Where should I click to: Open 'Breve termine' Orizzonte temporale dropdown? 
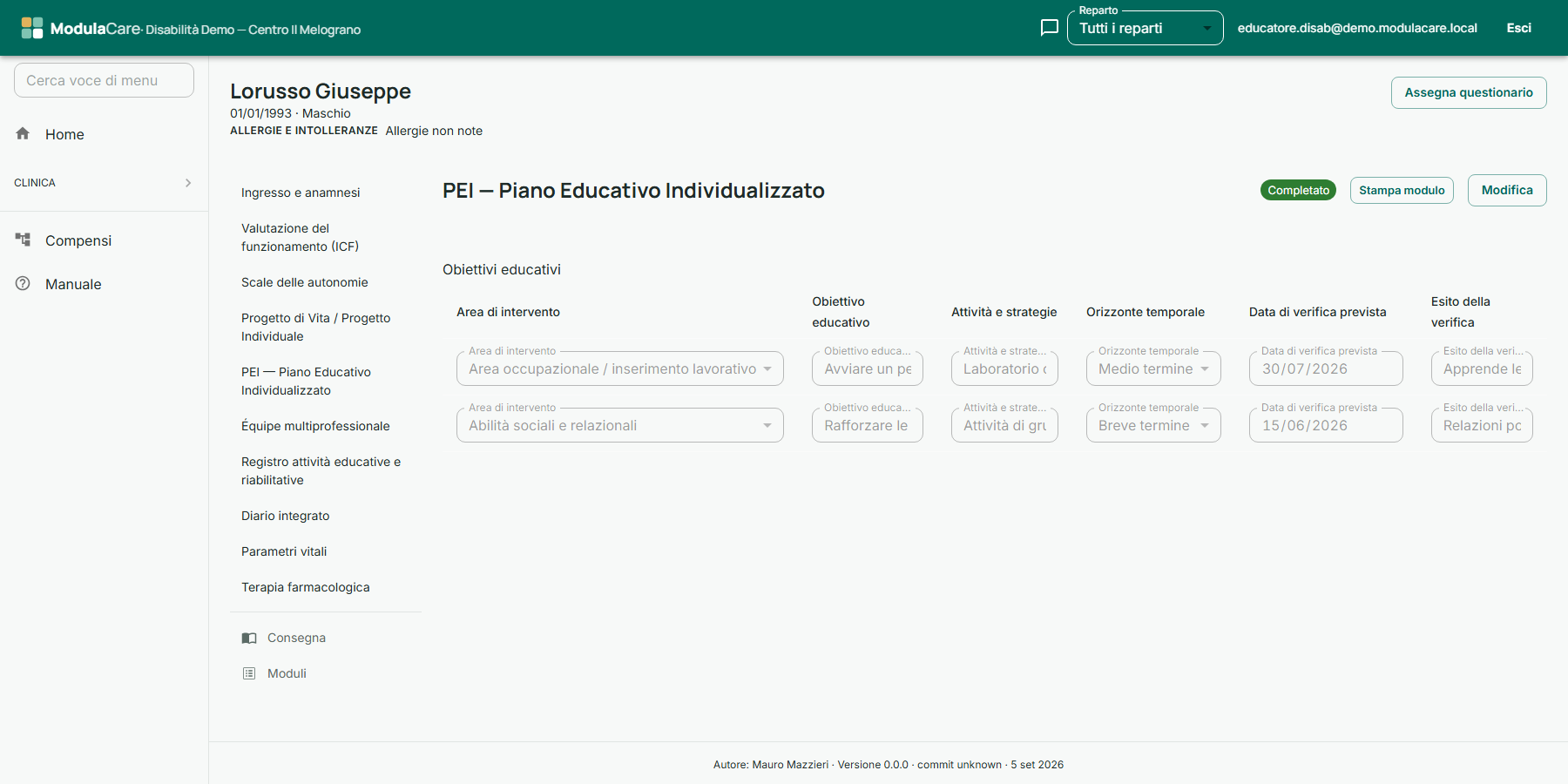pyautogui.click(x=1153, y=425)
